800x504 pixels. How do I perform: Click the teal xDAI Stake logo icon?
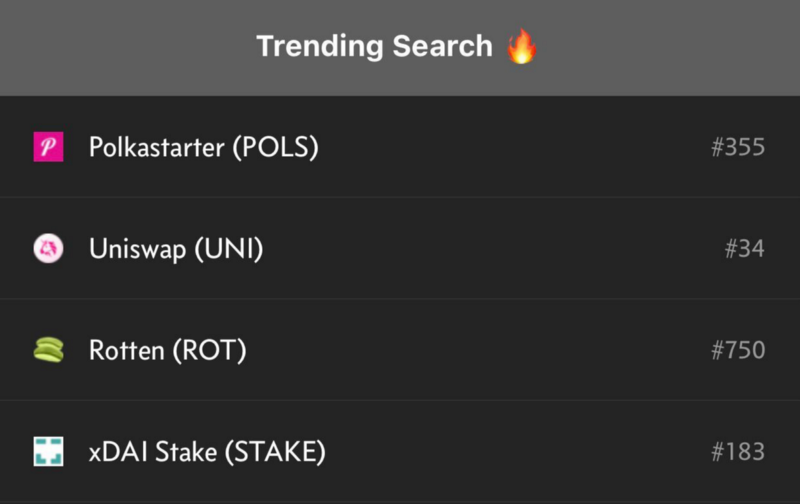pos(48,451)
